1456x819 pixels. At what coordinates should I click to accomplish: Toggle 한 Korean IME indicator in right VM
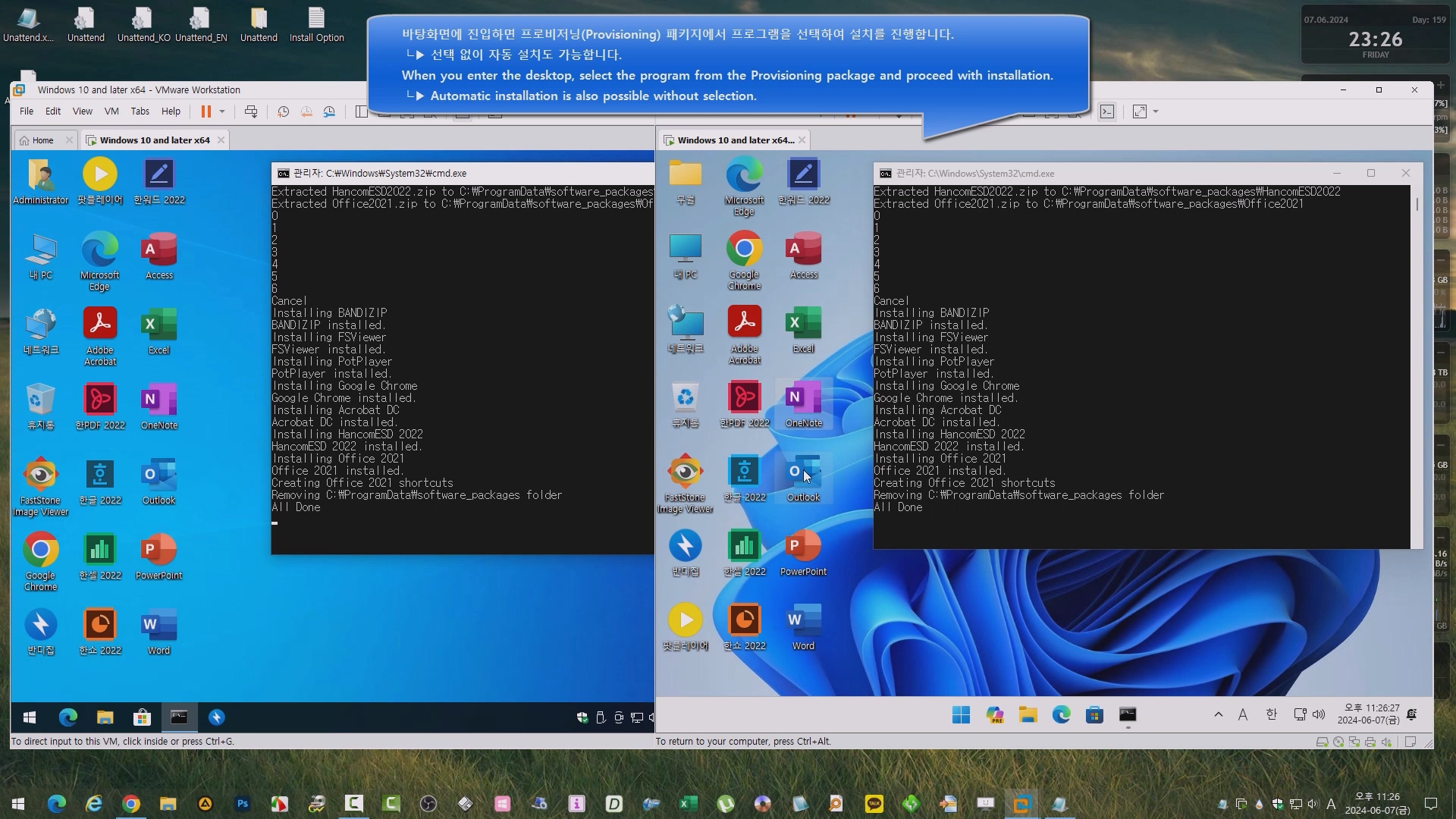pyautogui.click(x=1272, y=714)
